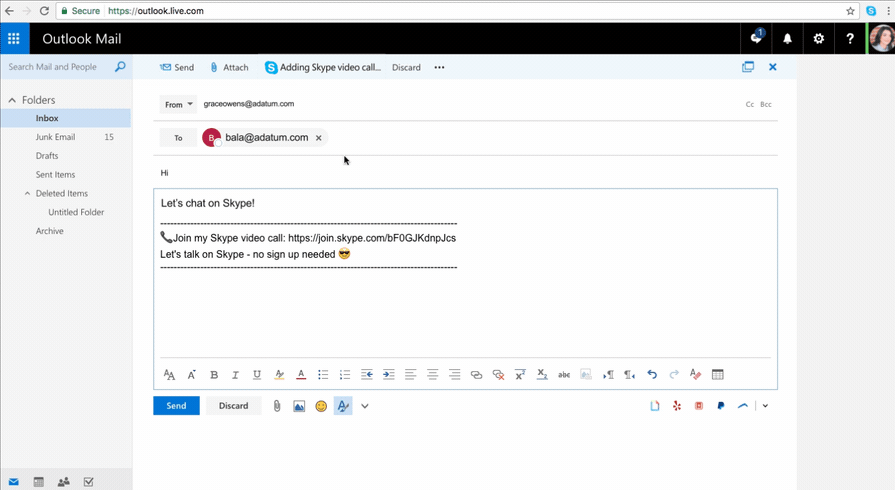Image resolution: width=895 pixels, height=490 pixels.
Task: Click the subject line field
Action: tap(465, 172)
